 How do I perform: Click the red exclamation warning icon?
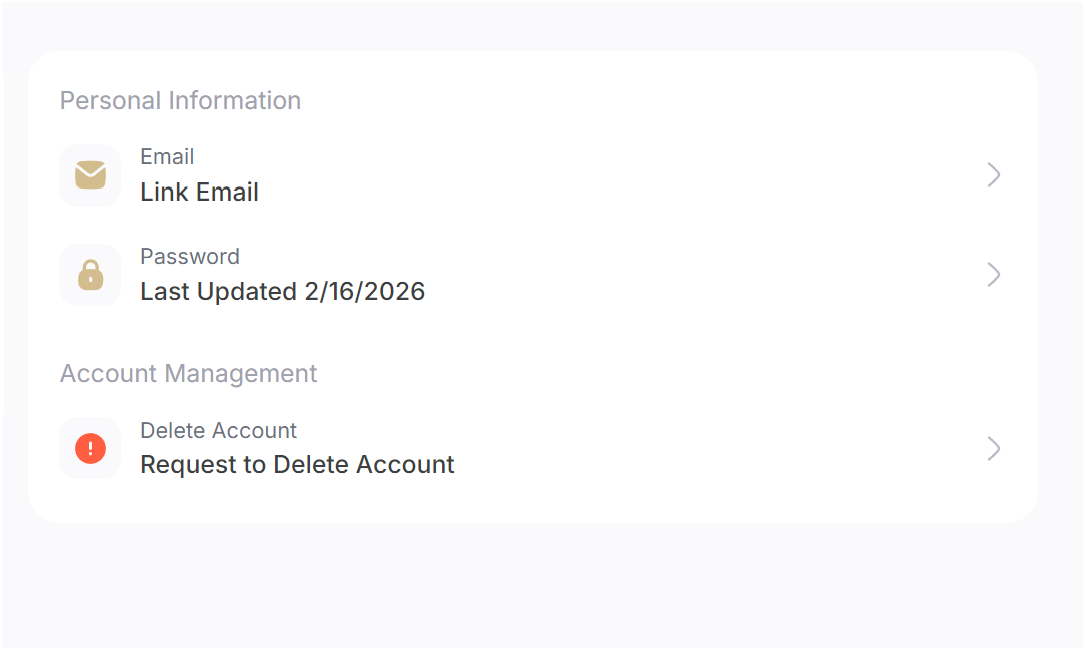coord(91,449)
